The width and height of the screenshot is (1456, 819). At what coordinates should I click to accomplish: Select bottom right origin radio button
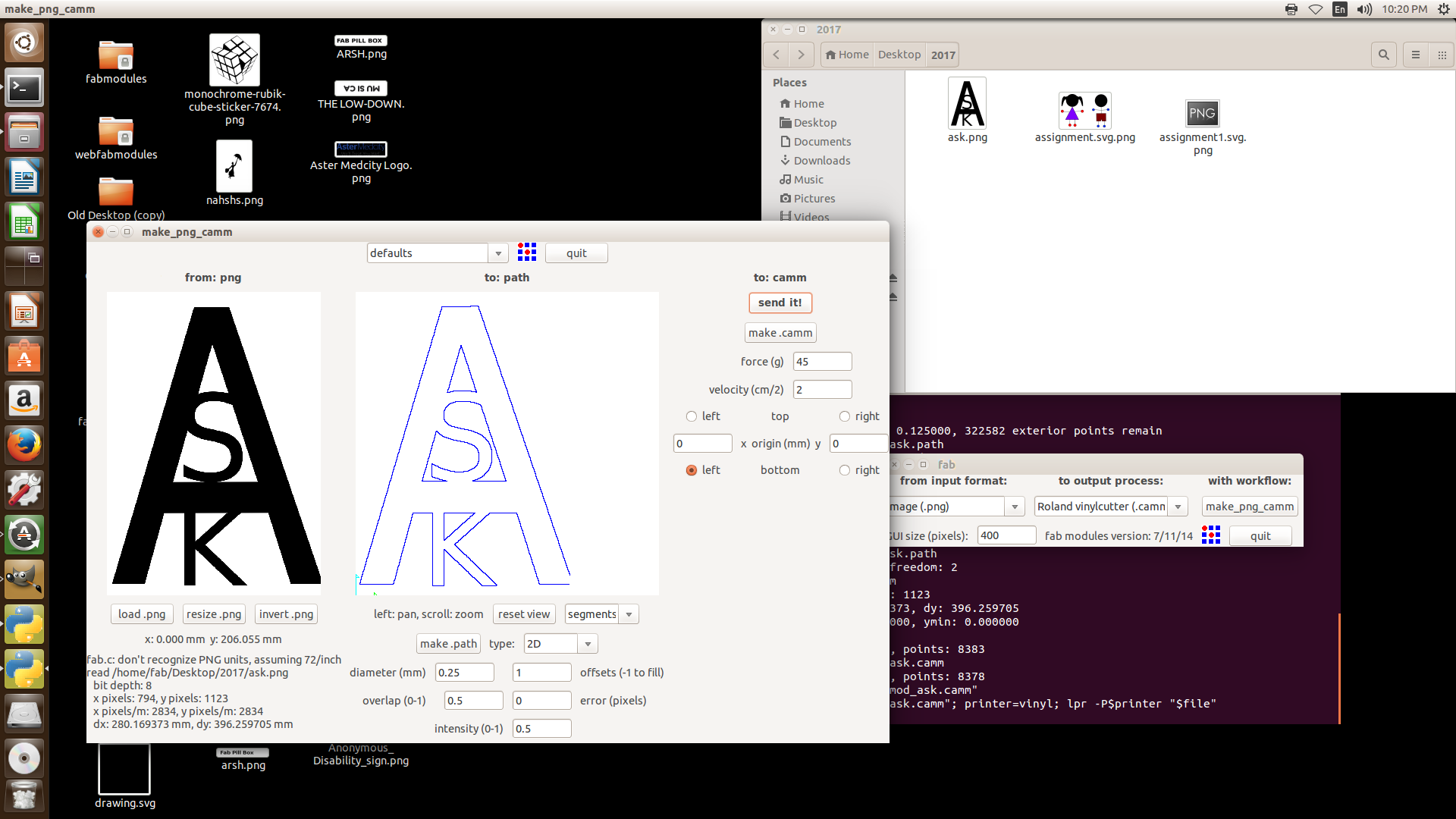(x=844, y=470)
